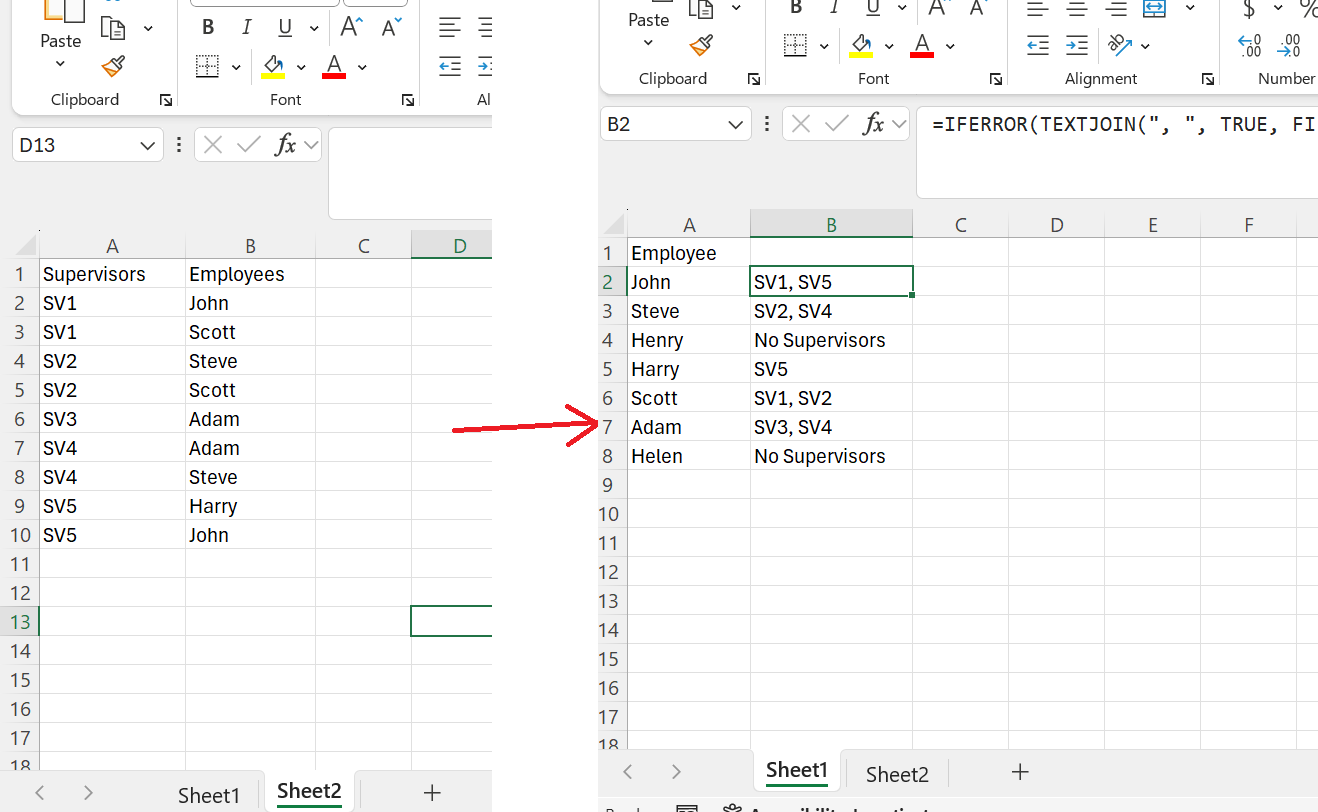Select column A header in left window
1318x812 pixels.
point(112,246)
